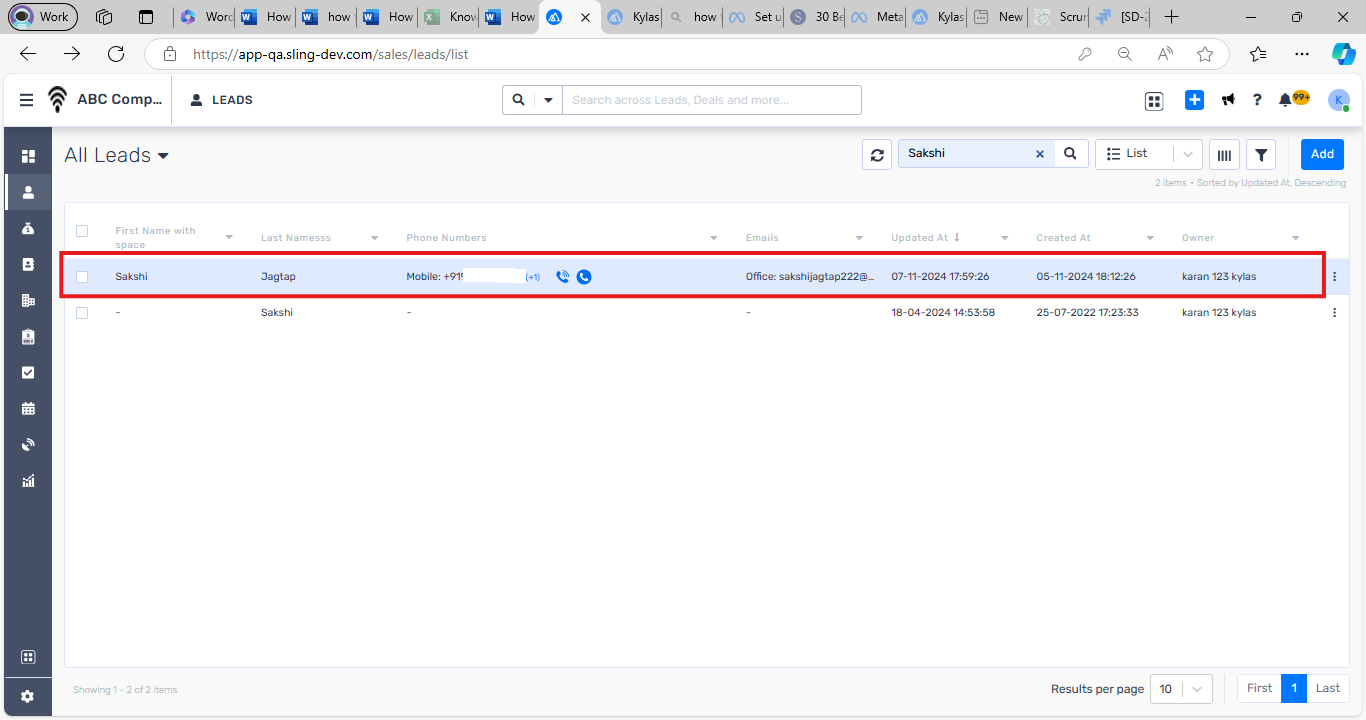Viewport: 1366px width, 720px height.
Task: Open Owner column dropdown arrow
Action: (1296, 238)
